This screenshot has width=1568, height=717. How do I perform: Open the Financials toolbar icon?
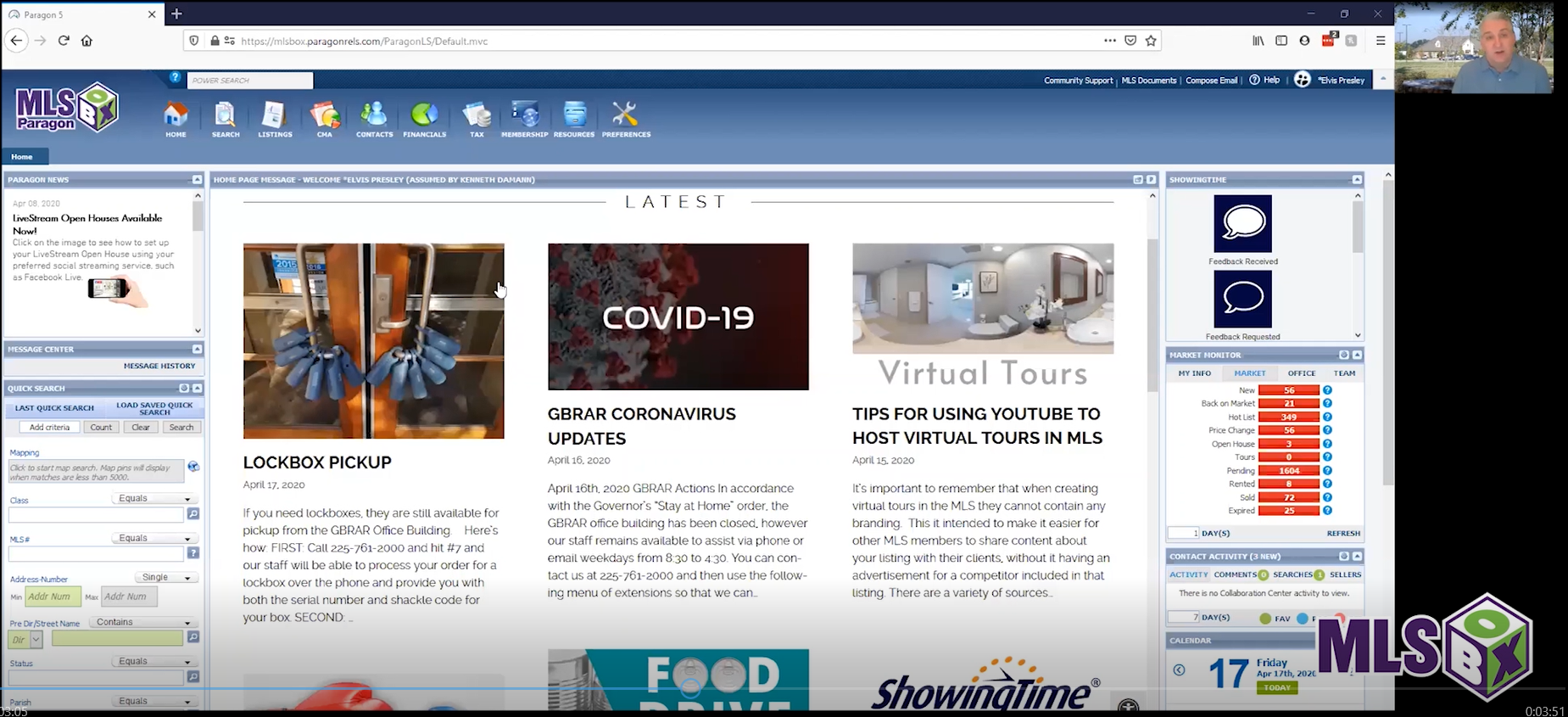coord(424,120)
